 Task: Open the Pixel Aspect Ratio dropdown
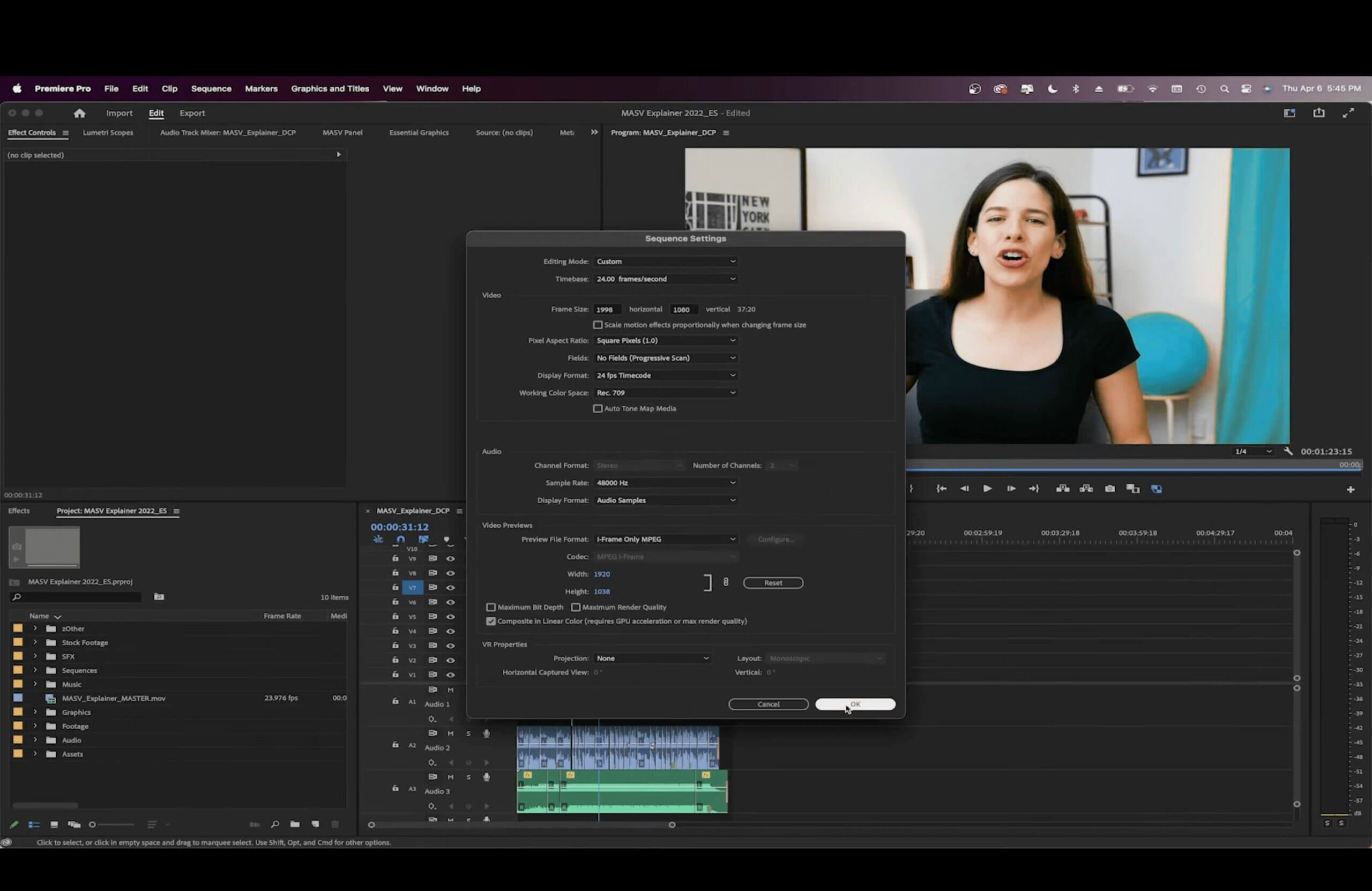click(x=666, y=340)
